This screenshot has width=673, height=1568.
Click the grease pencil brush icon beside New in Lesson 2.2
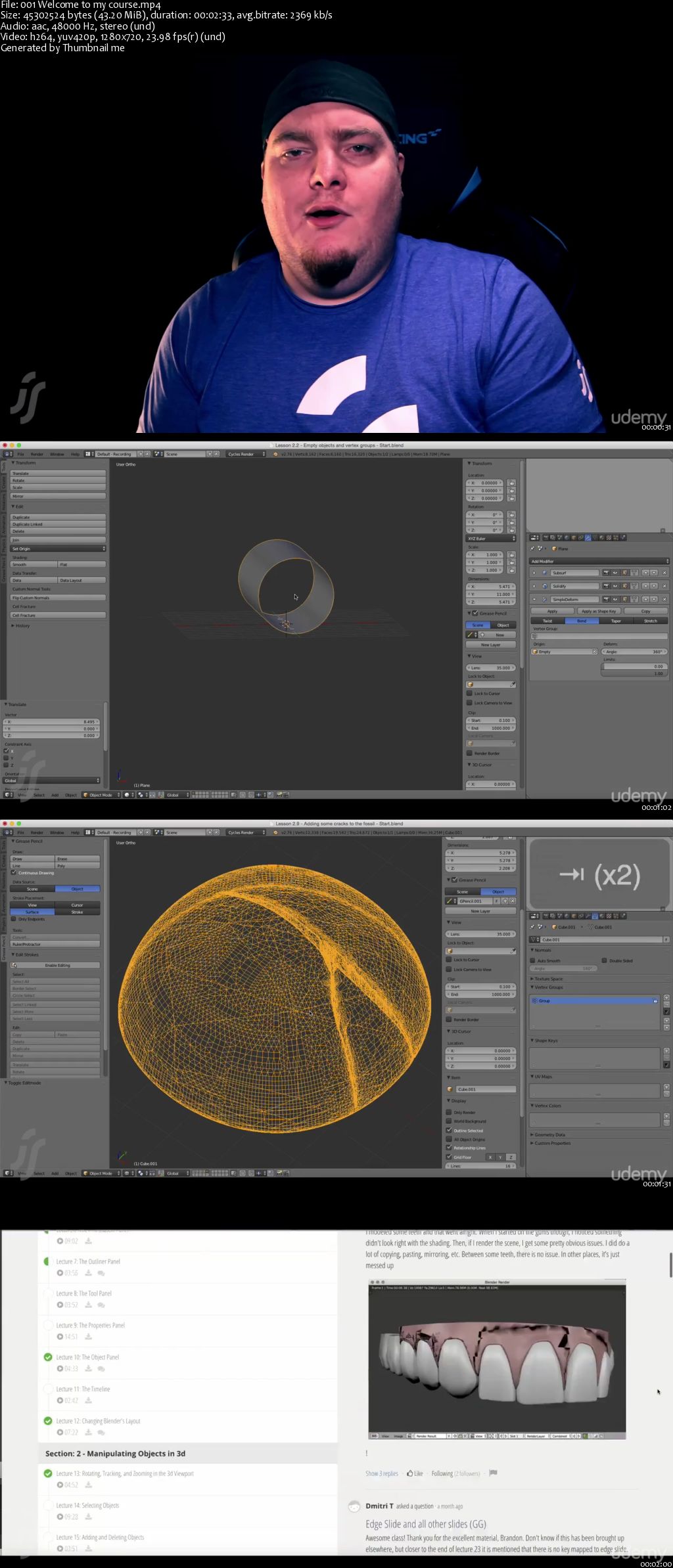click(x=470, y=635)
